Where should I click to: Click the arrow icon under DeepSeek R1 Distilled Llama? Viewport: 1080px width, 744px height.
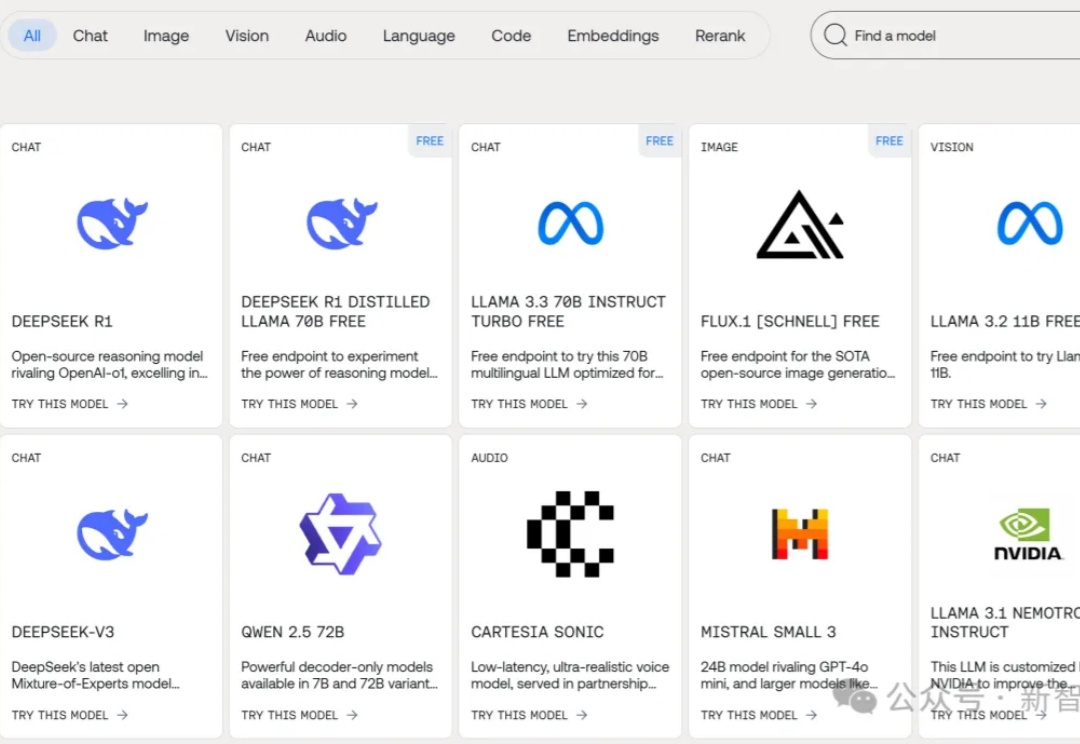[352, 404]
